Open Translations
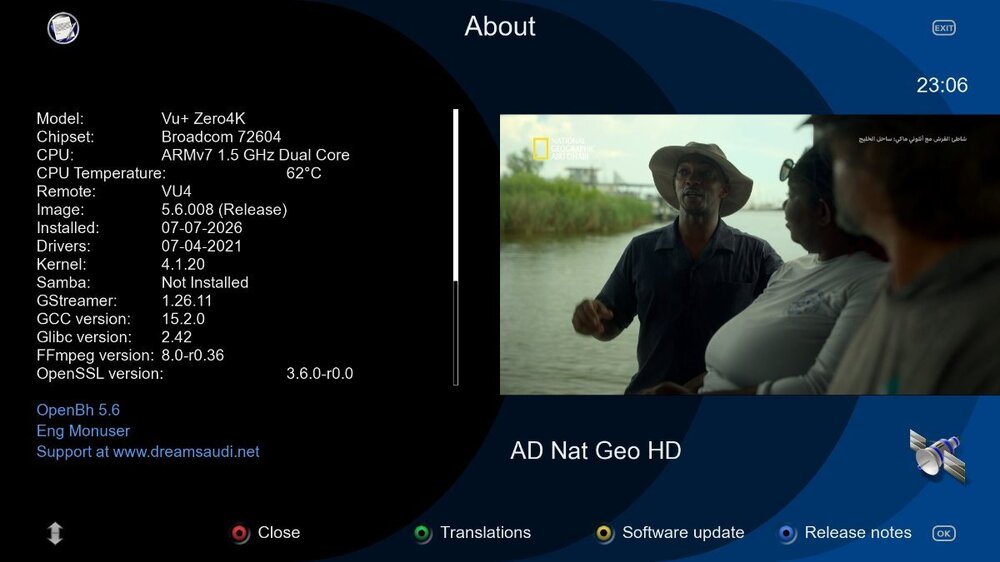 tap(485, 533)
